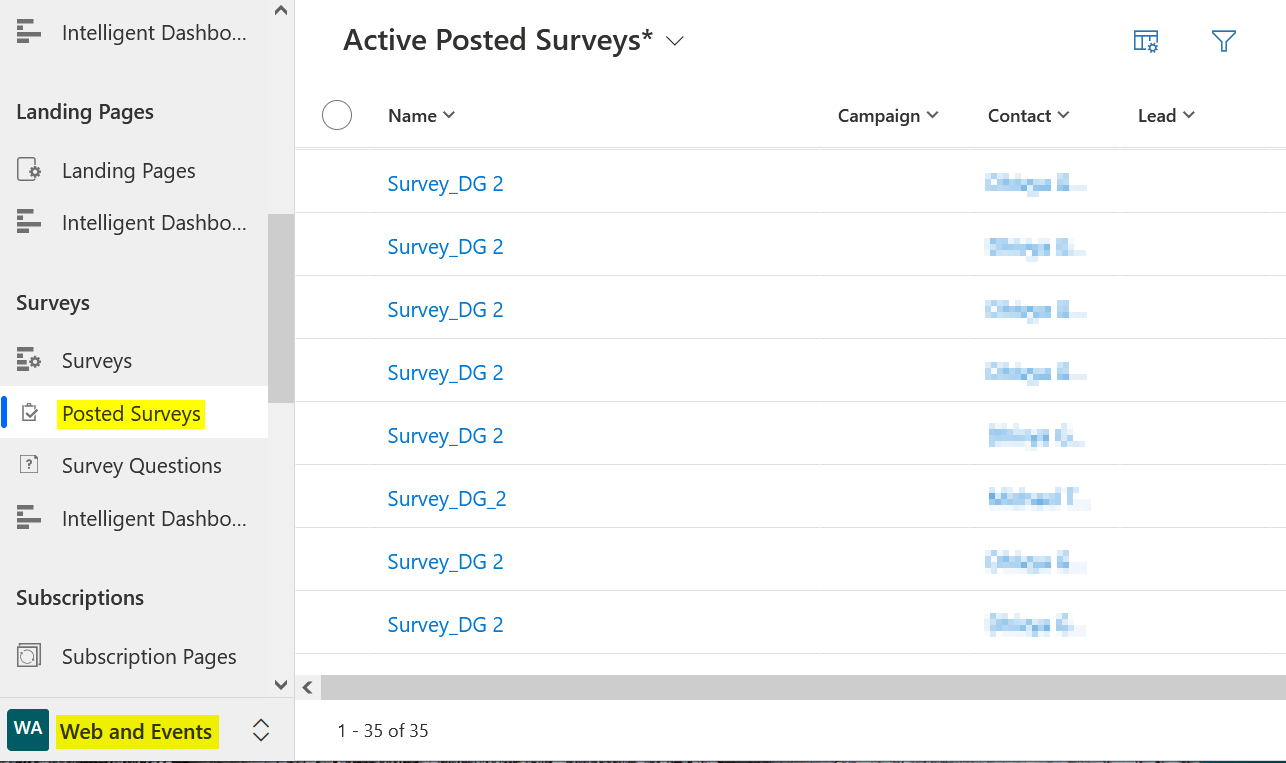Select all rows with the header circle

(x=337, y=114)
